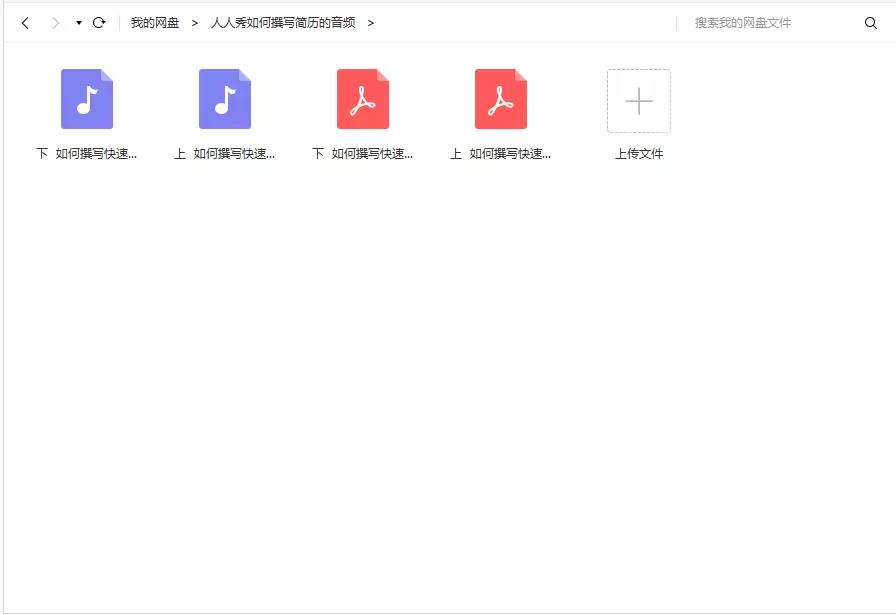The height and width of the screenshot is (615, 896).
Task: Select the PDF file icon labeled 下
Action: coord(363,99)
